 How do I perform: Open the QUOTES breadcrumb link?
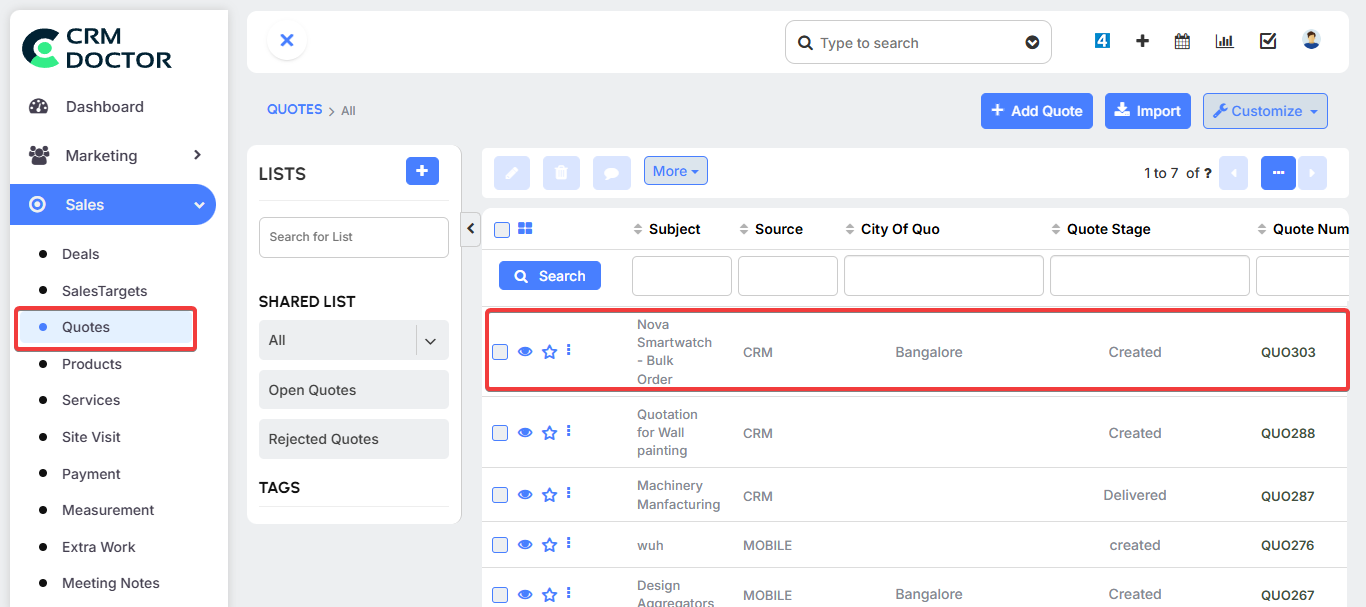pos(294,109)
